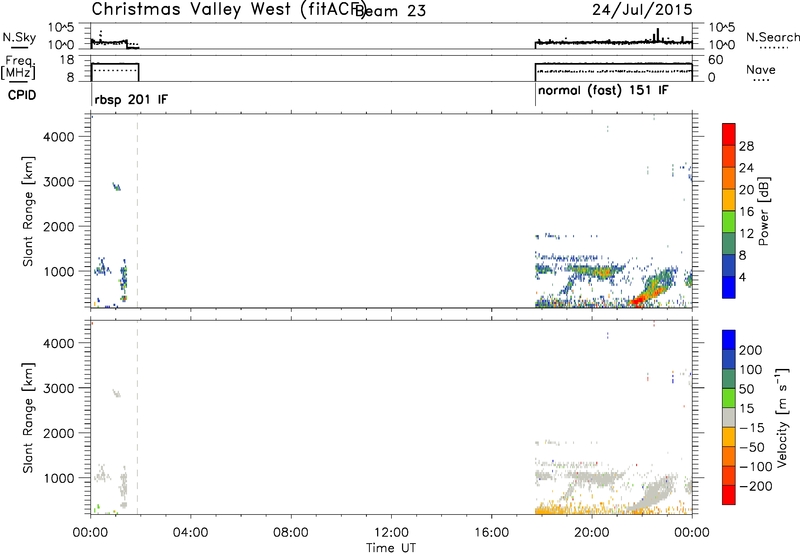Image resolution: width=800 pixels, height=554 pixels.
Task: Click the "4" label on the Power colorbar
Action: tap(743, 277)
